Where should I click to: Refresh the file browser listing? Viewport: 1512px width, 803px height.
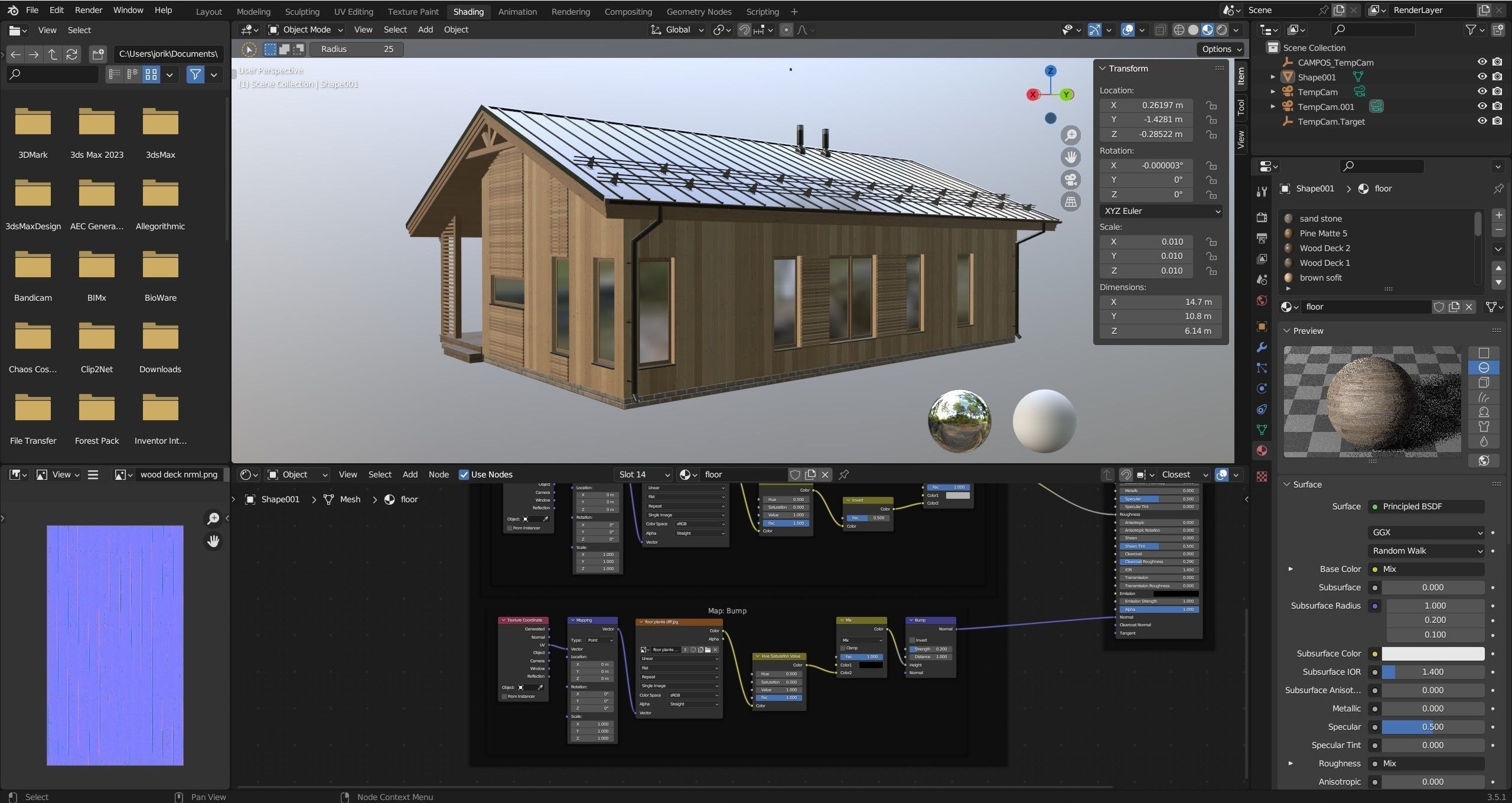click(71, 54)
